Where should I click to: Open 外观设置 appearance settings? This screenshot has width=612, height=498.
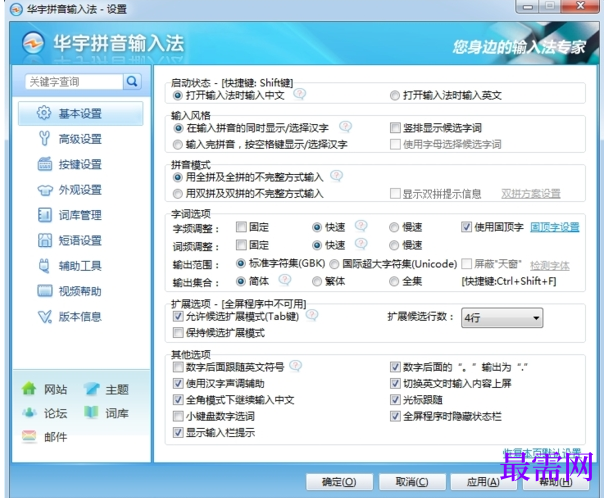pos(79,190)
